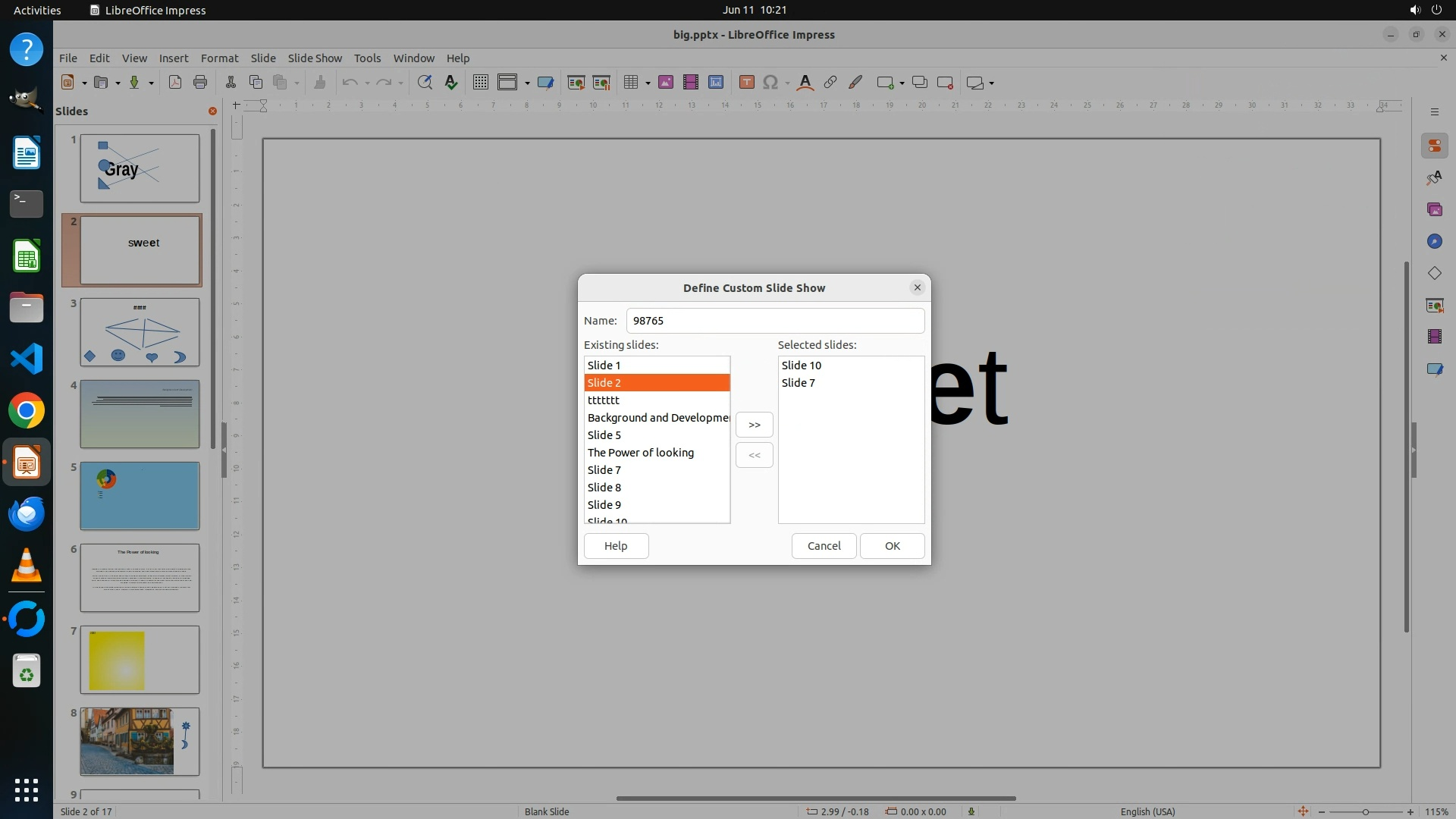This screenshot has height=819, width=1456.
Task: Click OK in Define Custom Slide Show
Action: point(892,546)
